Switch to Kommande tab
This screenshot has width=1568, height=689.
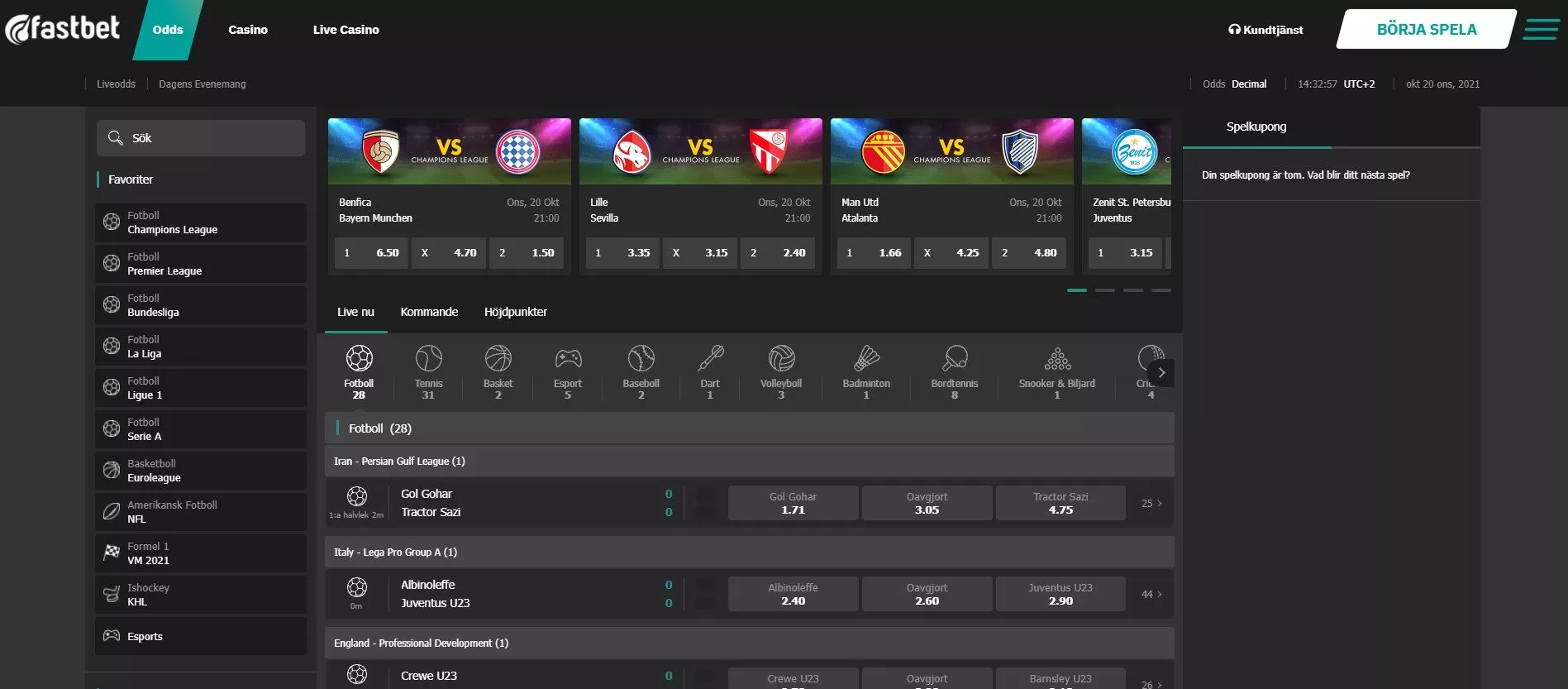(429, 312)
